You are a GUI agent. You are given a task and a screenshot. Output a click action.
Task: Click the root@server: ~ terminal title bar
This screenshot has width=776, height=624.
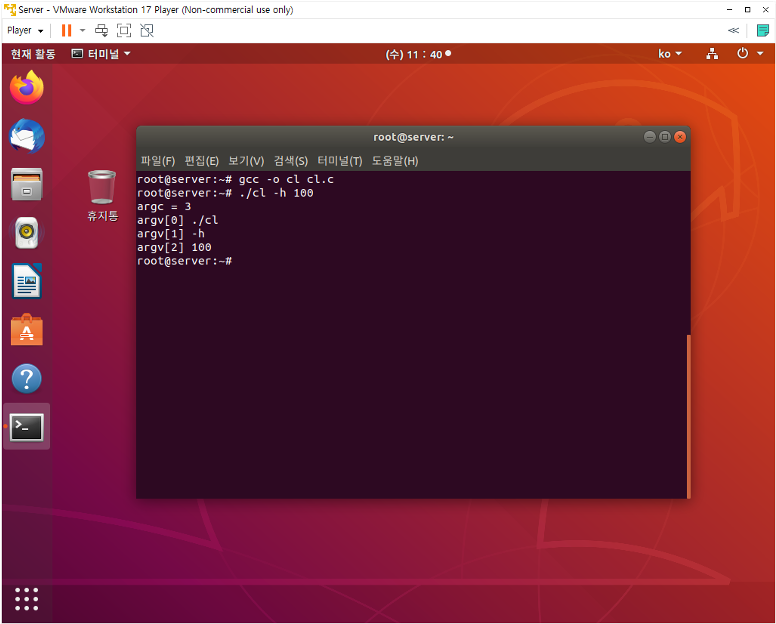click(x=413, y=137)
